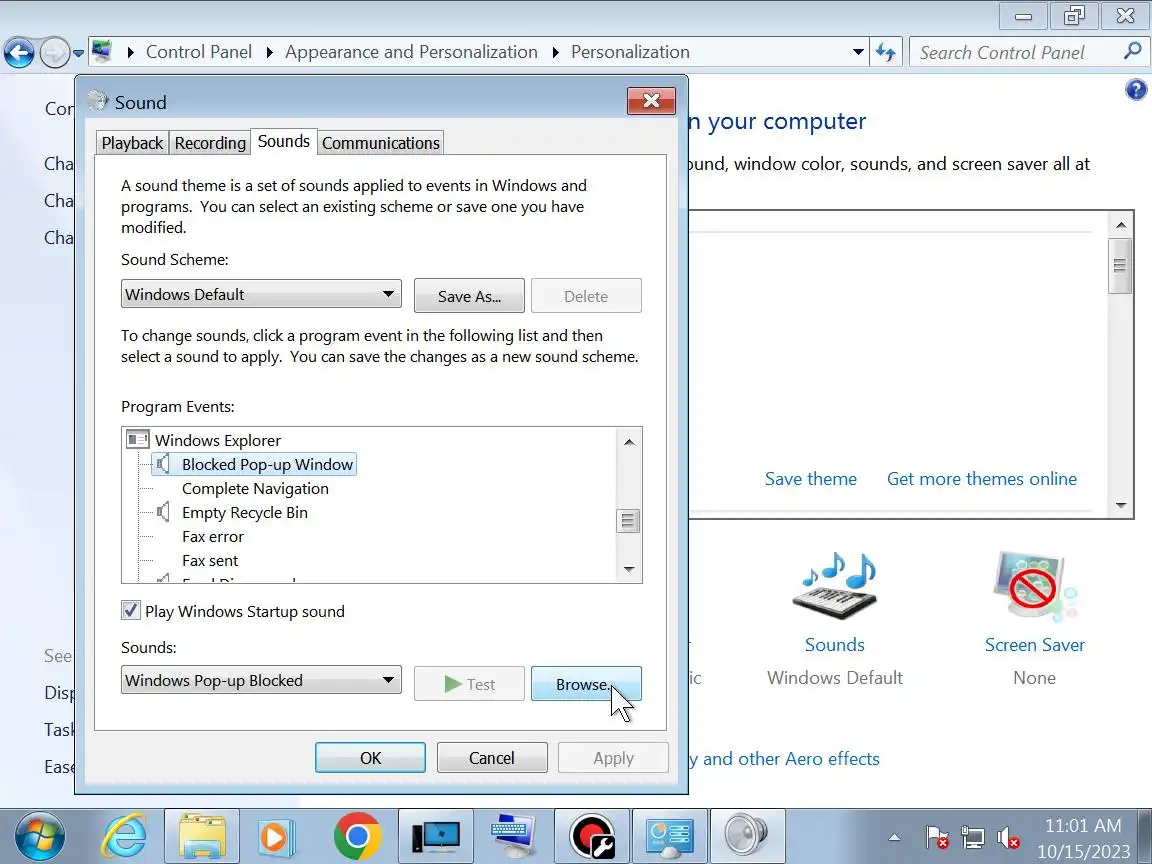This screenshot has width=1152, height=864.
Task: Launch Windows Media Player from the taskbar
Action: click(x=277, y=836)
